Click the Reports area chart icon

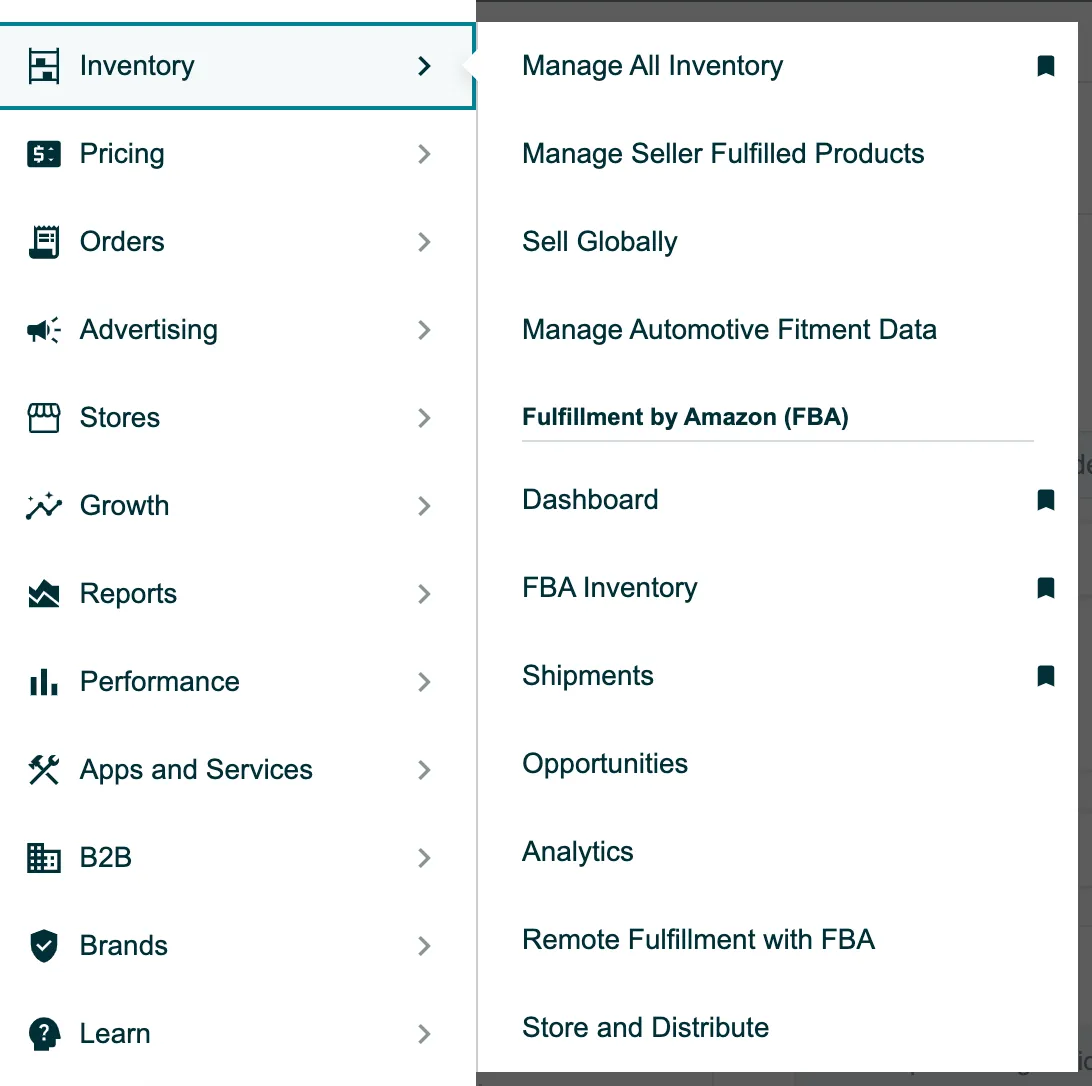tap(44, 594)
